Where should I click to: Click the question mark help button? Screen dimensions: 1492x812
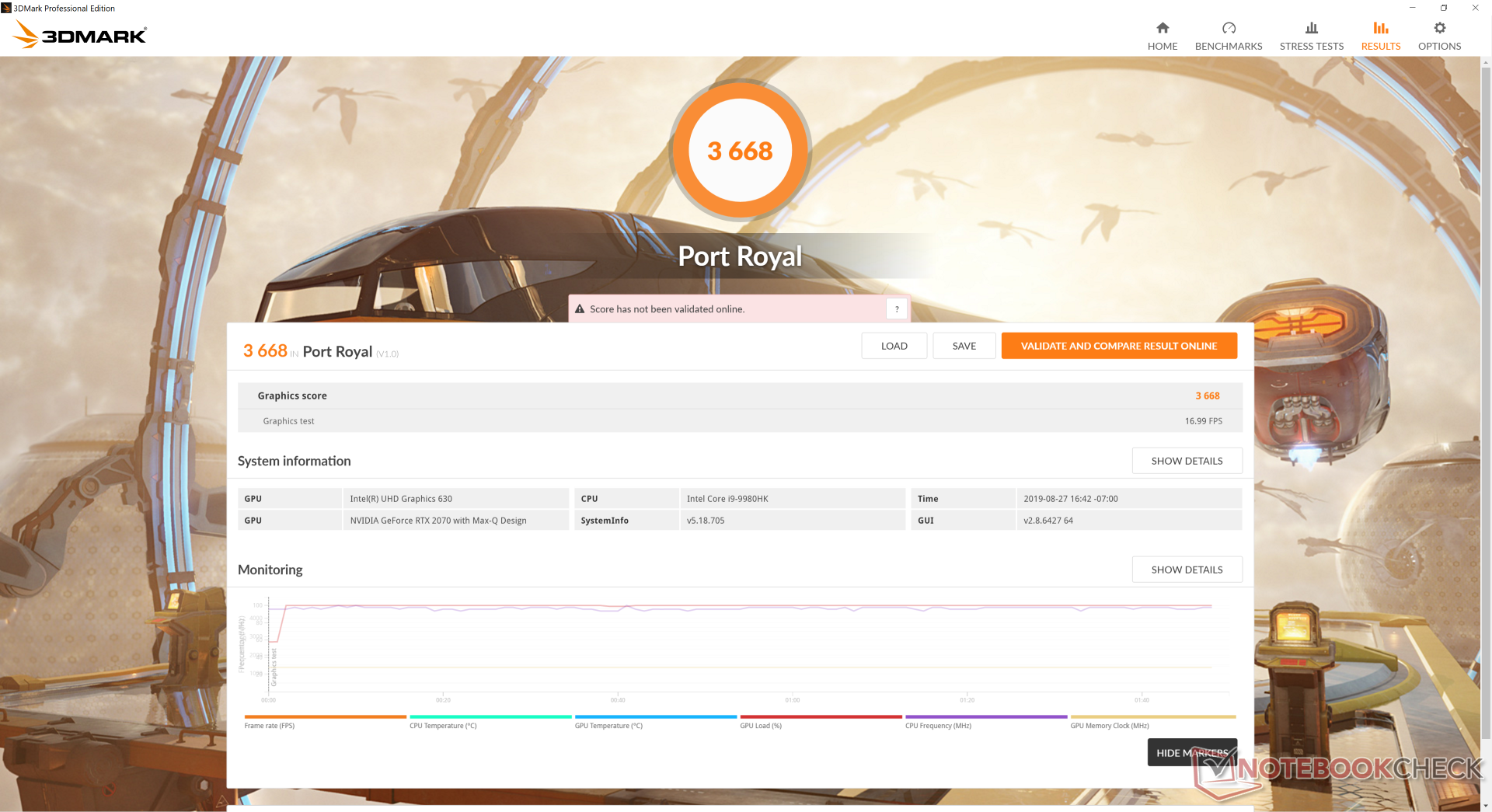click(x=897, y=309)
